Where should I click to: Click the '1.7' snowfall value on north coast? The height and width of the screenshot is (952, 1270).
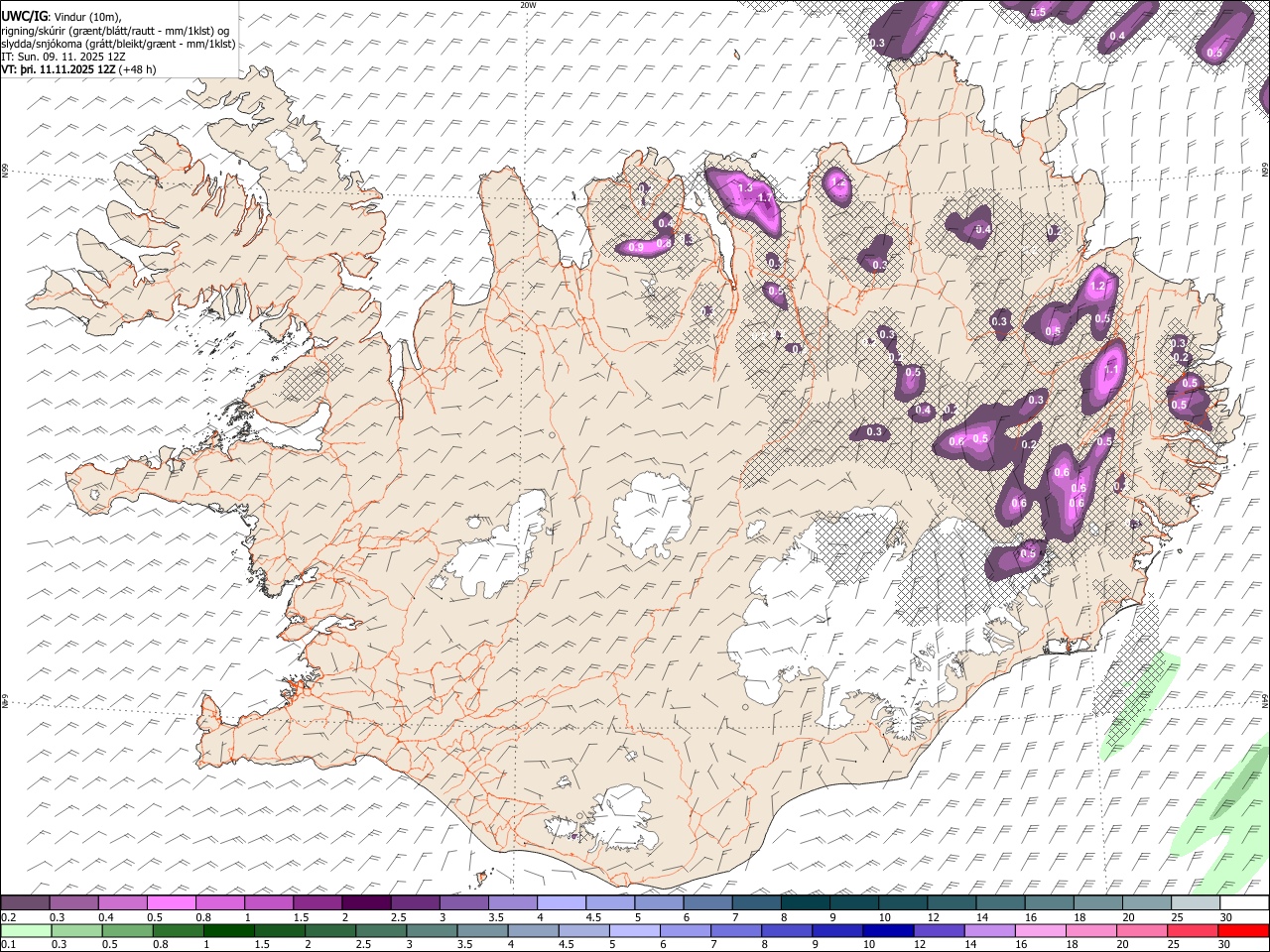[x=764, y=198]
